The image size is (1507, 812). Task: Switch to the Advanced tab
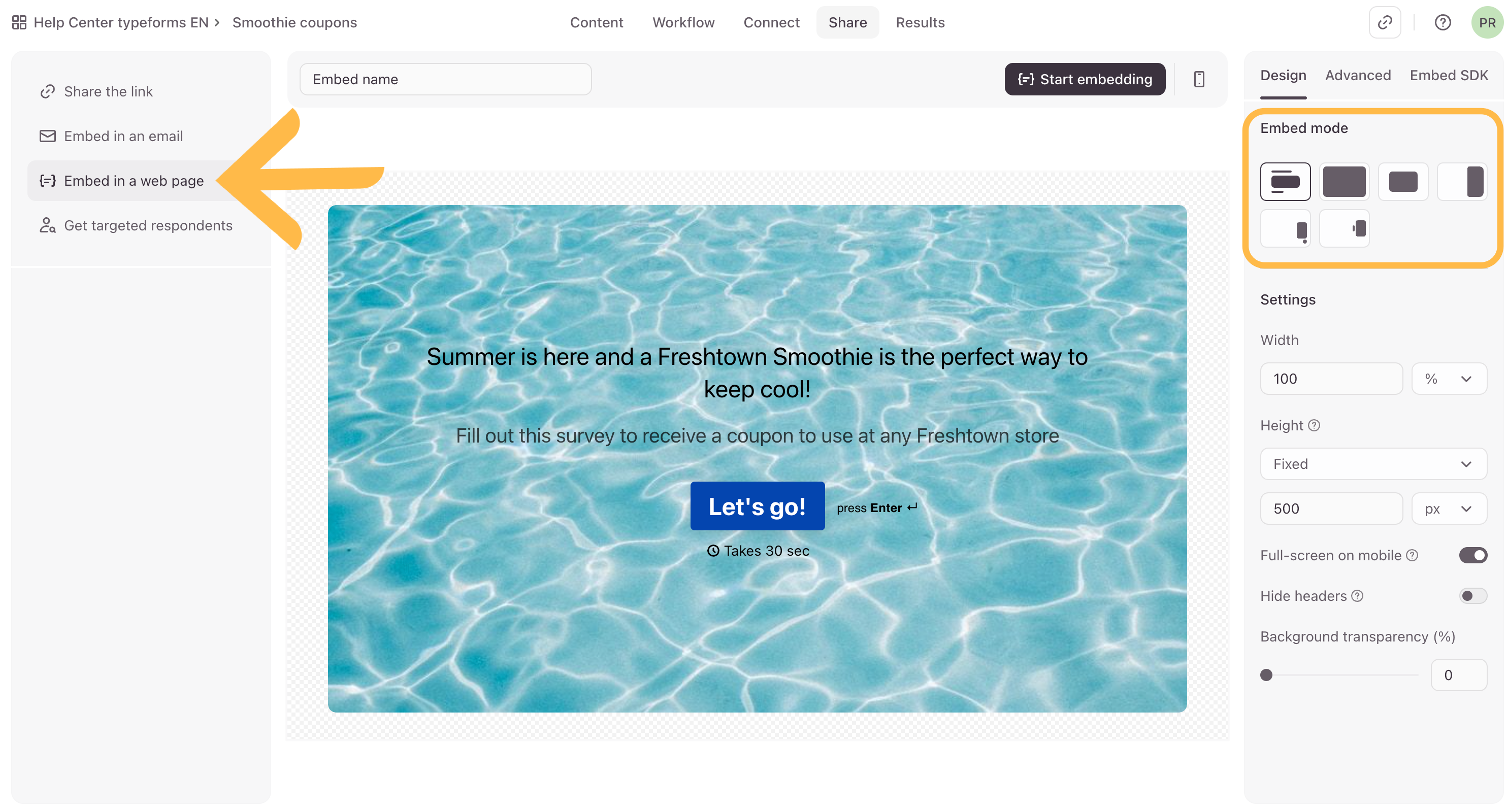click(x=1357, y=76)
